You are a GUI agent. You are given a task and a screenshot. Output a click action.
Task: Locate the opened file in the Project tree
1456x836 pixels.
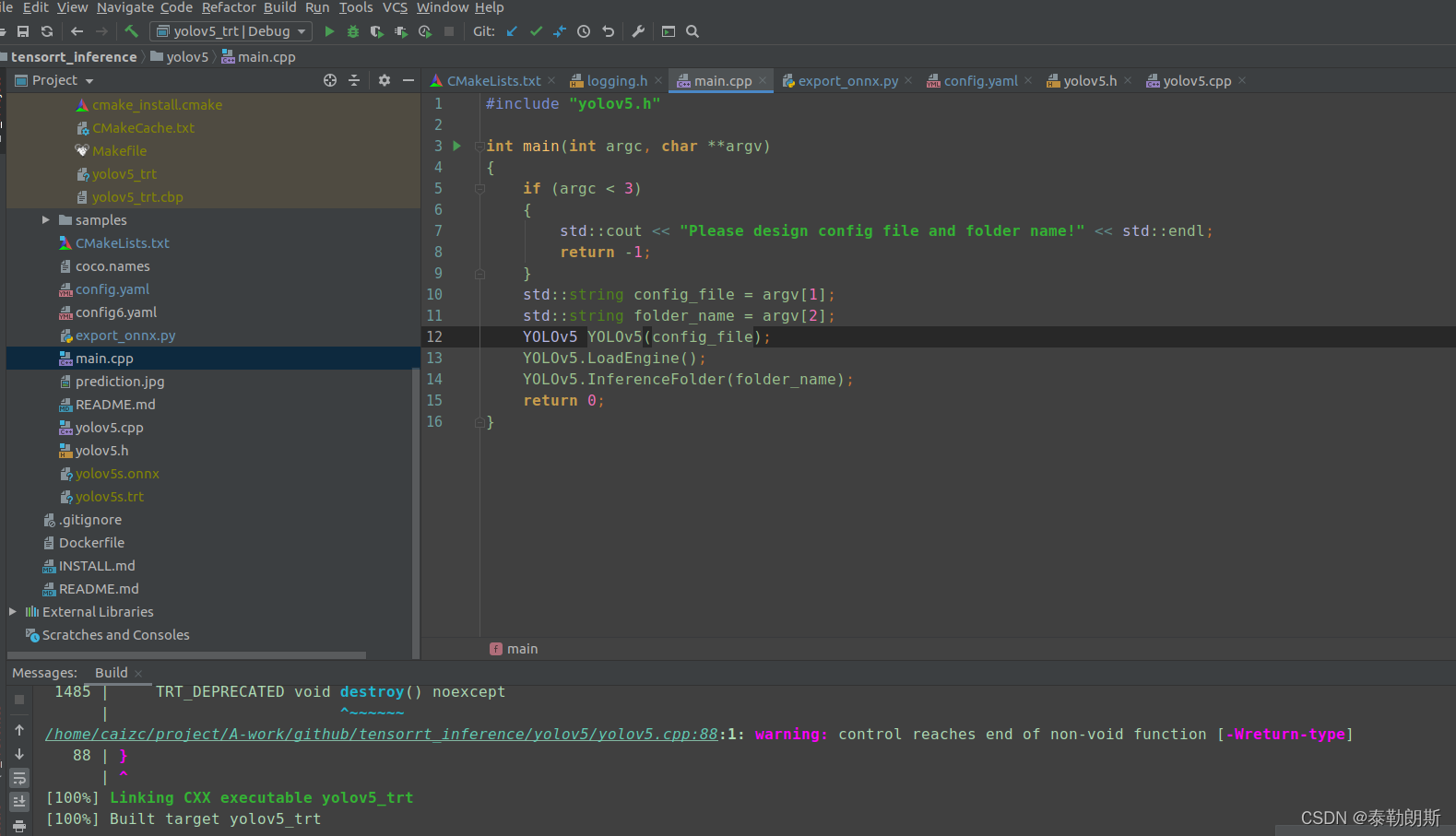(x=330, y=81)
